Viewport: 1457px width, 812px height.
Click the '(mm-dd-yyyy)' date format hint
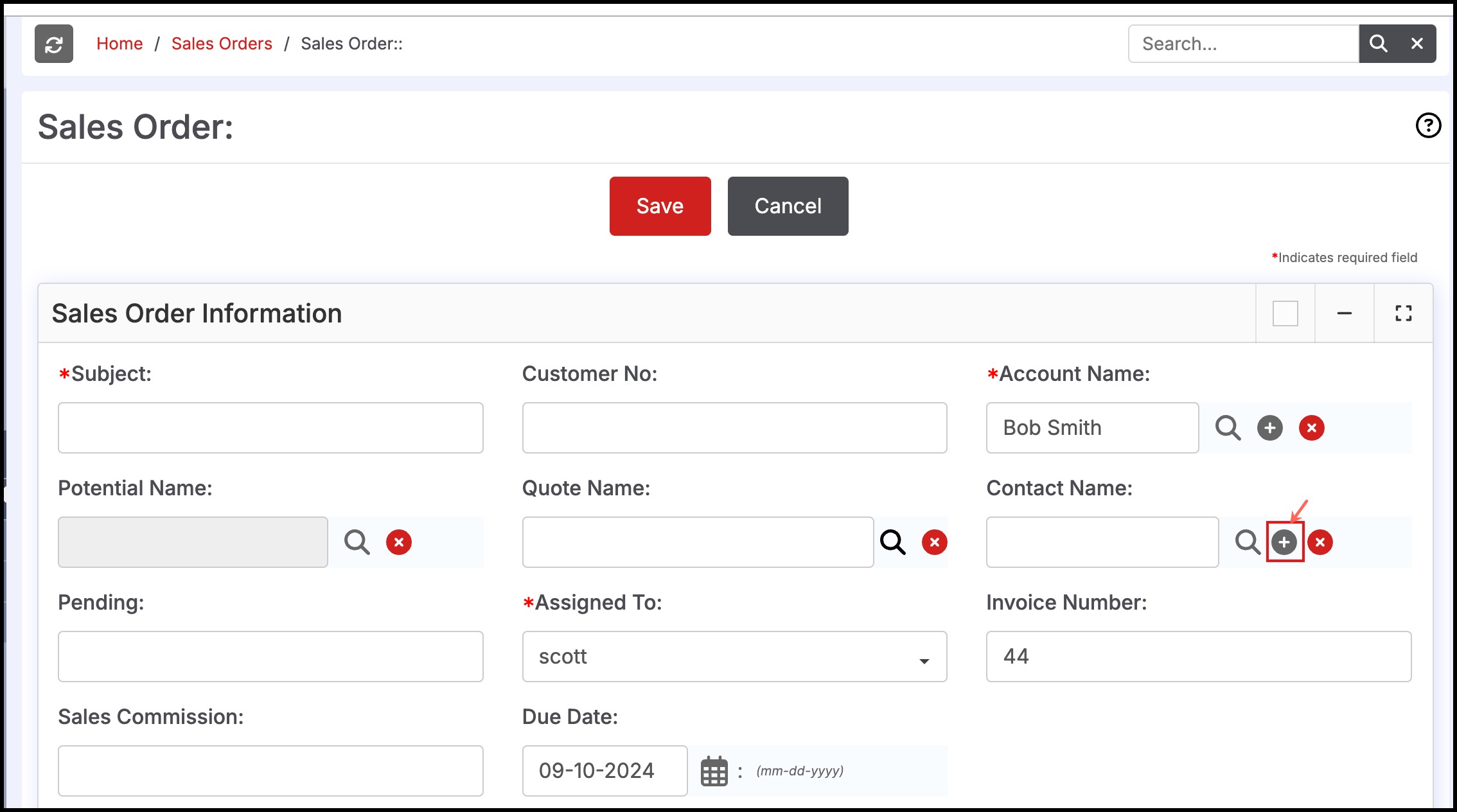coord(800,771)
